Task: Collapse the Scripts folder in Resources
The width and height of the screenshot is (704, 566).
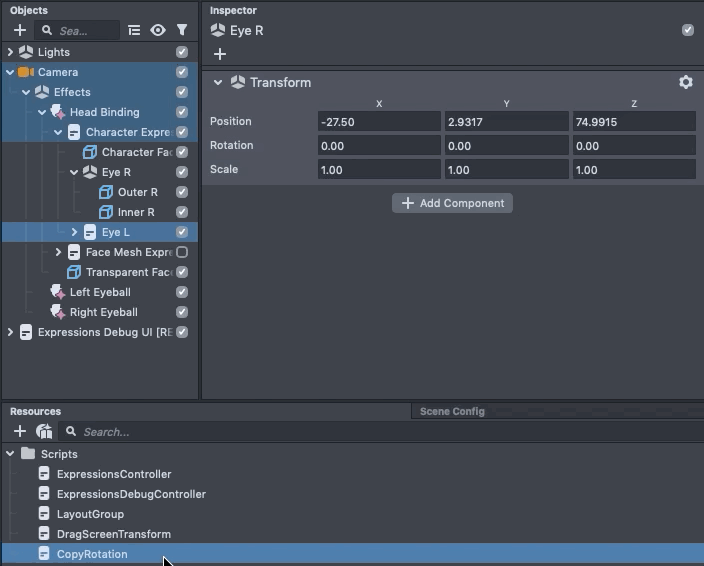Action: coord(10,454)
